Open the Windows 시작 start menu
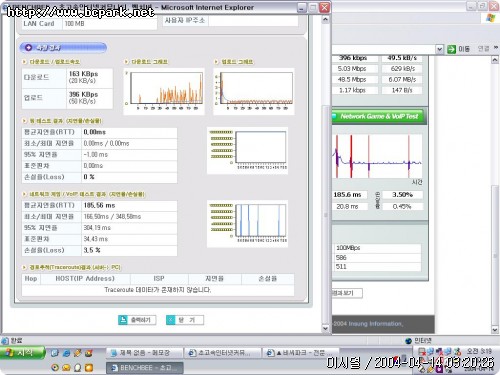Screen dimensions: 500x375 click(22, 353)
